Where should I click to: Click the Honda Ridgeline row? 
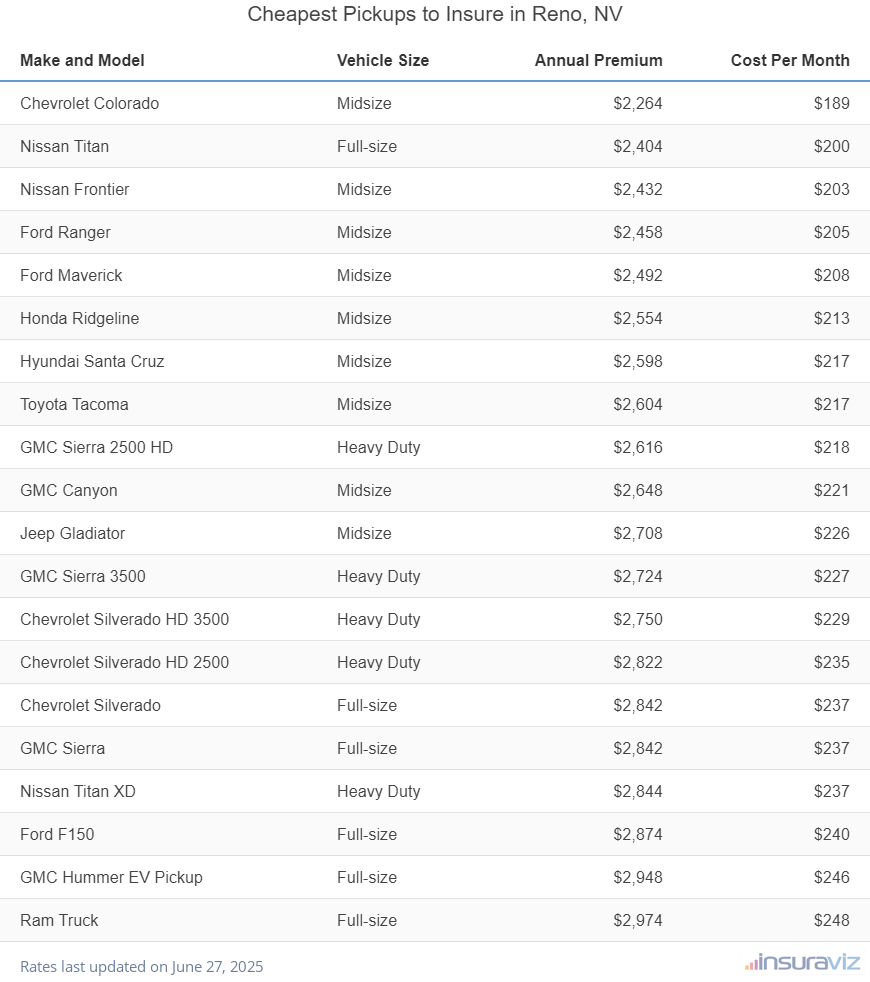point(79,318)
